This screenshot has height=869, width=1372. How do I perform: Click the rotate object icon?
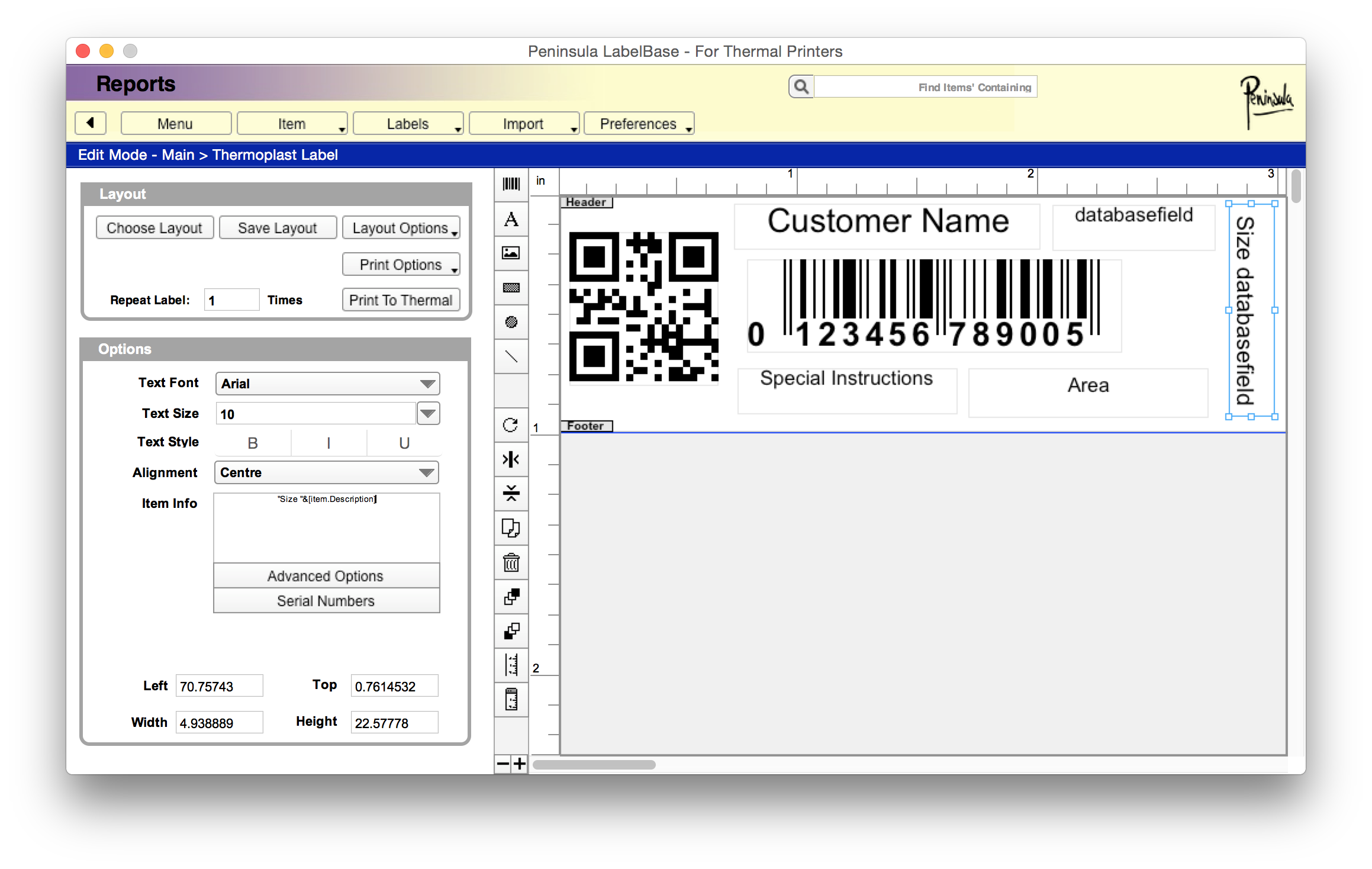[x=511, y=425]
